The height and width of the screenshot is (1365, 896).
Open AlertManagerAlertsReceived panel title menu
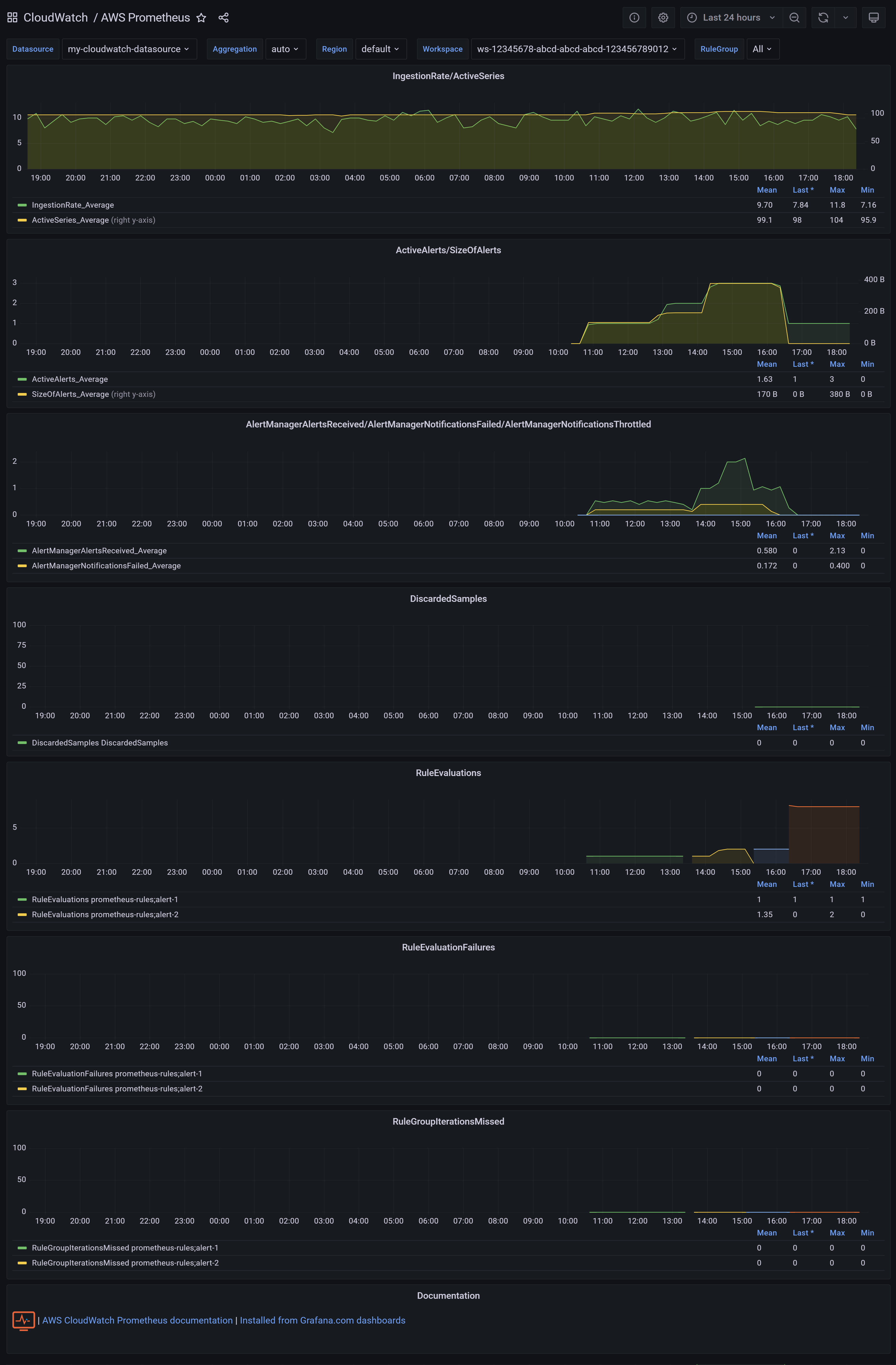pyautogui.click(x=448, y=425)
